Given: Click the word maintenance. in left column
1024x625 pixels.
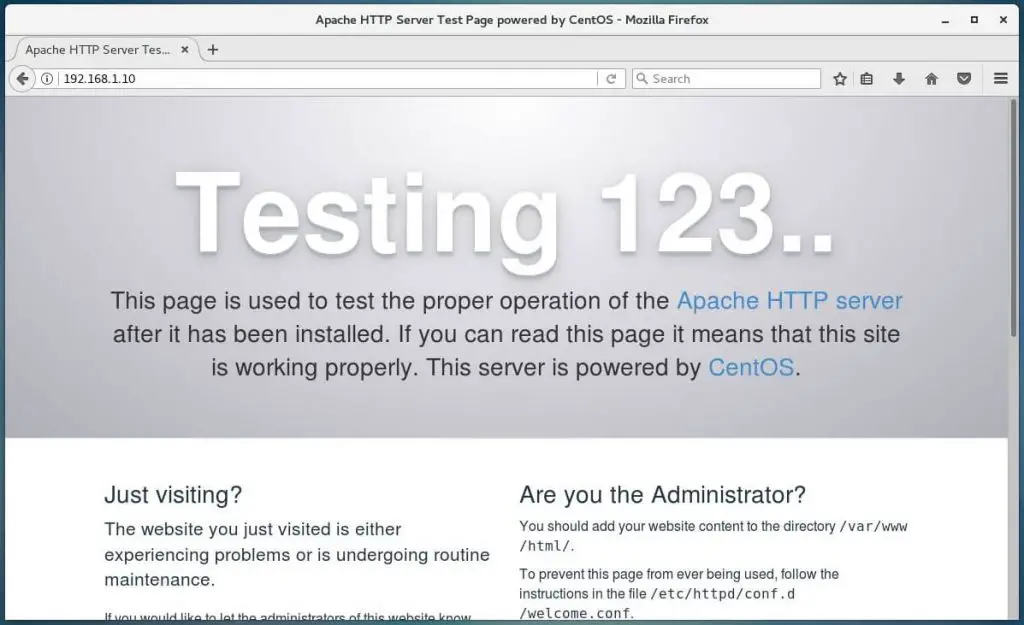Looking at the screenshot, I should [159, 580].
